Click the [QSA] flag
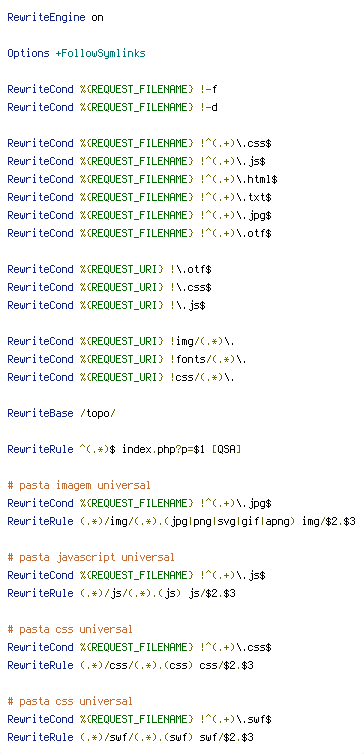 [x=226, y=450]
